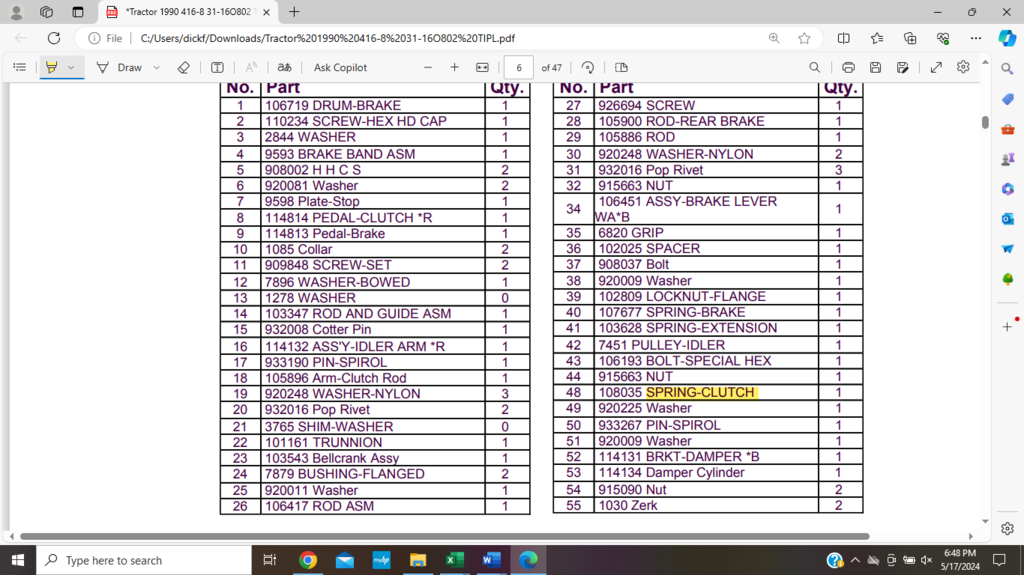The image size is (1024, 575).
Task: Expand the highlight color dropdown arrow
Action: click(x=71, y=67)
